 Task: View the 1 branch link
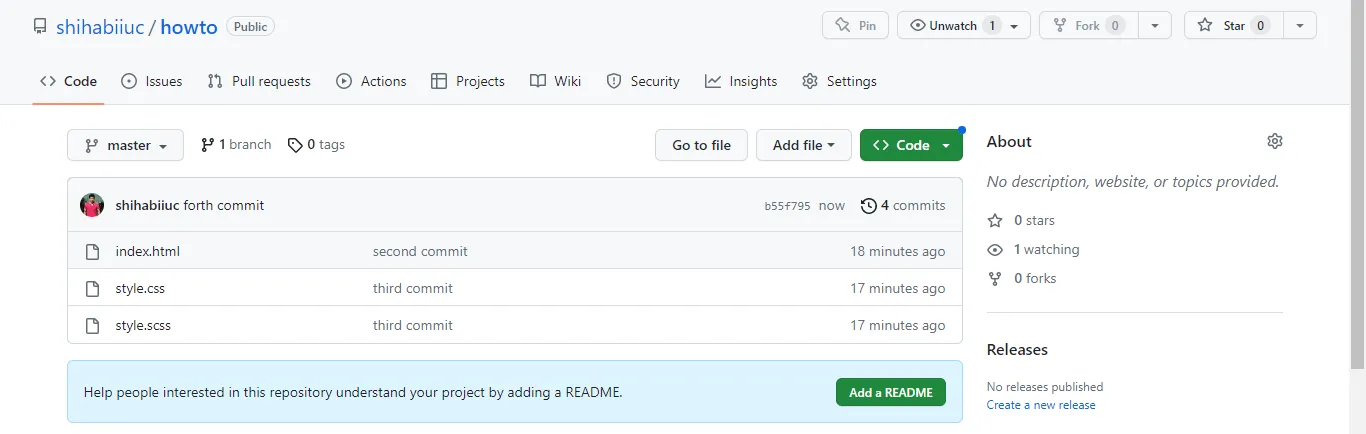pyautogui.click(x=236, y=145)
